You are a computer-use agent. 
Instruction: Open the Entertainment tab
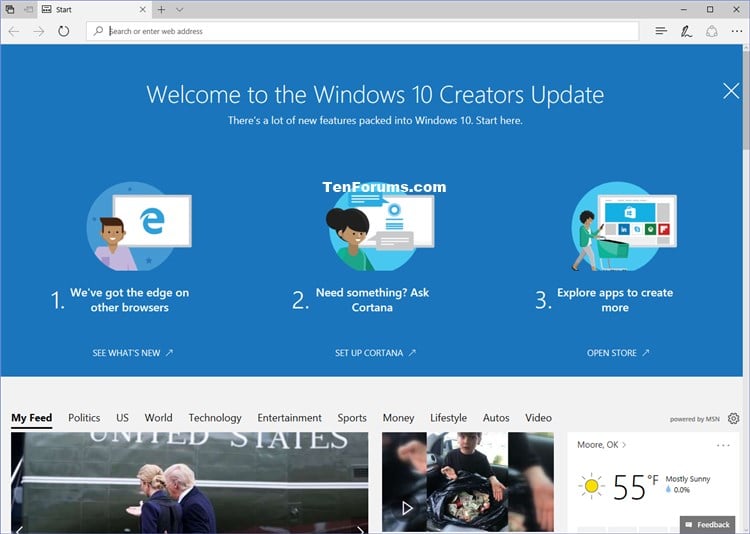289,418
